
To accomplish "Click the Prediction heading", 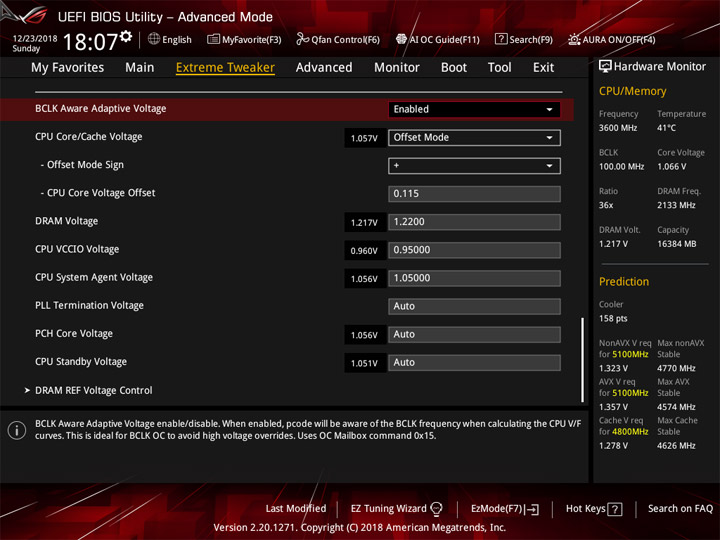I will pos(624,281).
